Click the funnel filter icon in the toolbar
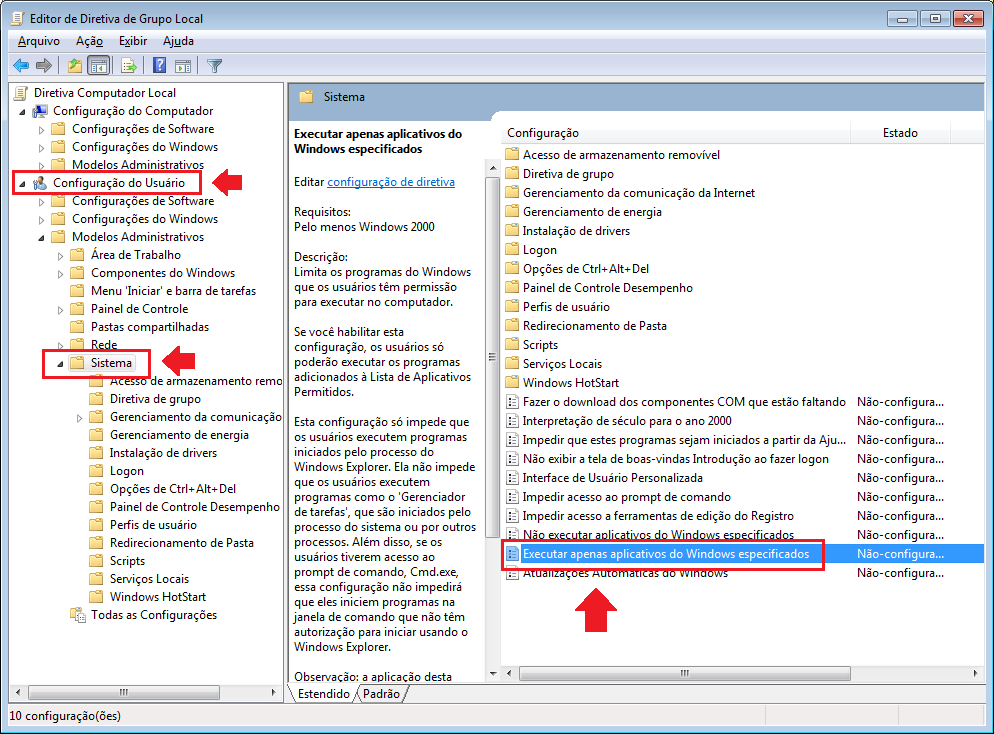 tap(214, 65)
